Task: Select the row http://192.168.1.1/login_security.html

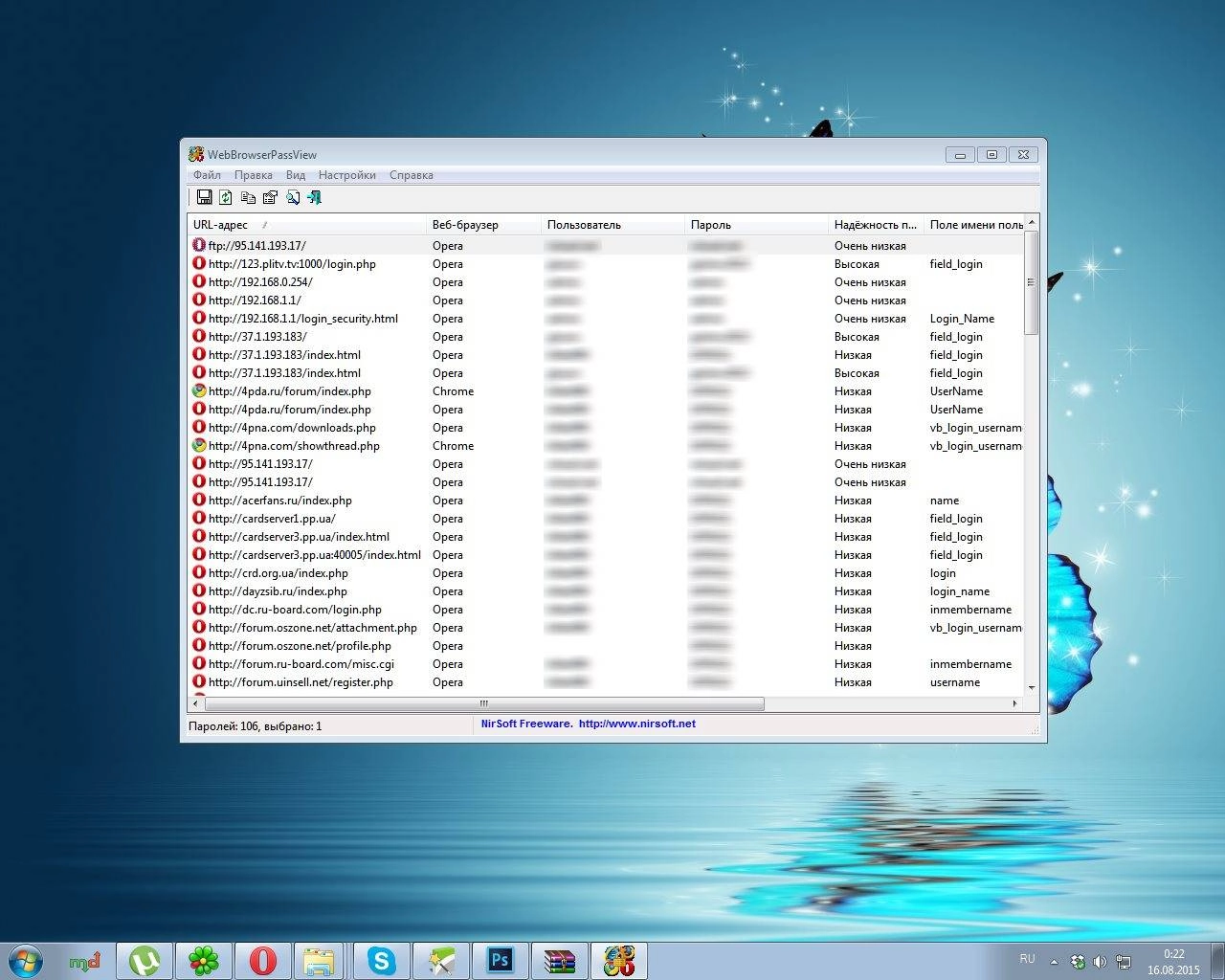Action: tap(606, 319)
